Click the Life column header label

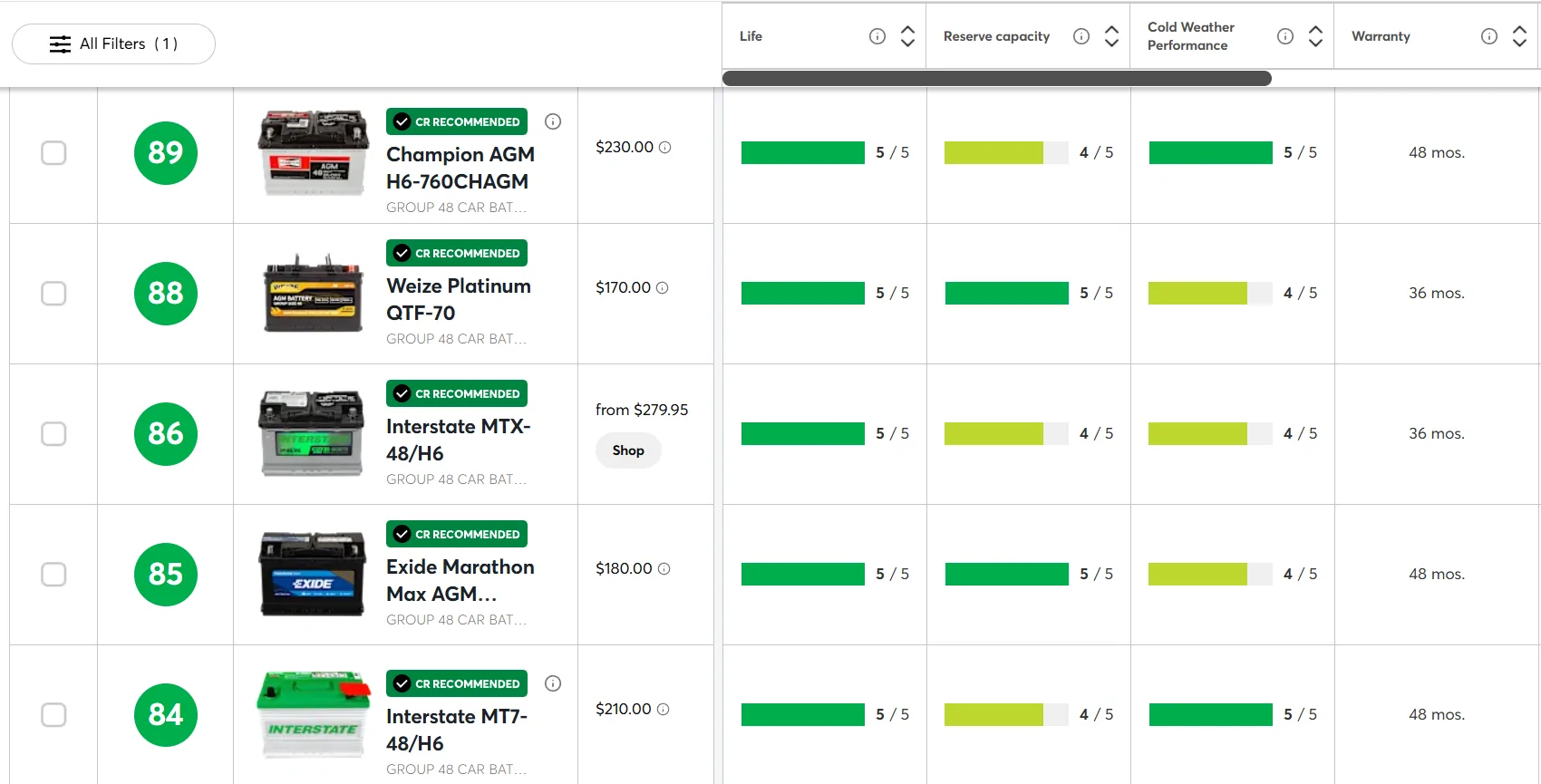point(751,36)
